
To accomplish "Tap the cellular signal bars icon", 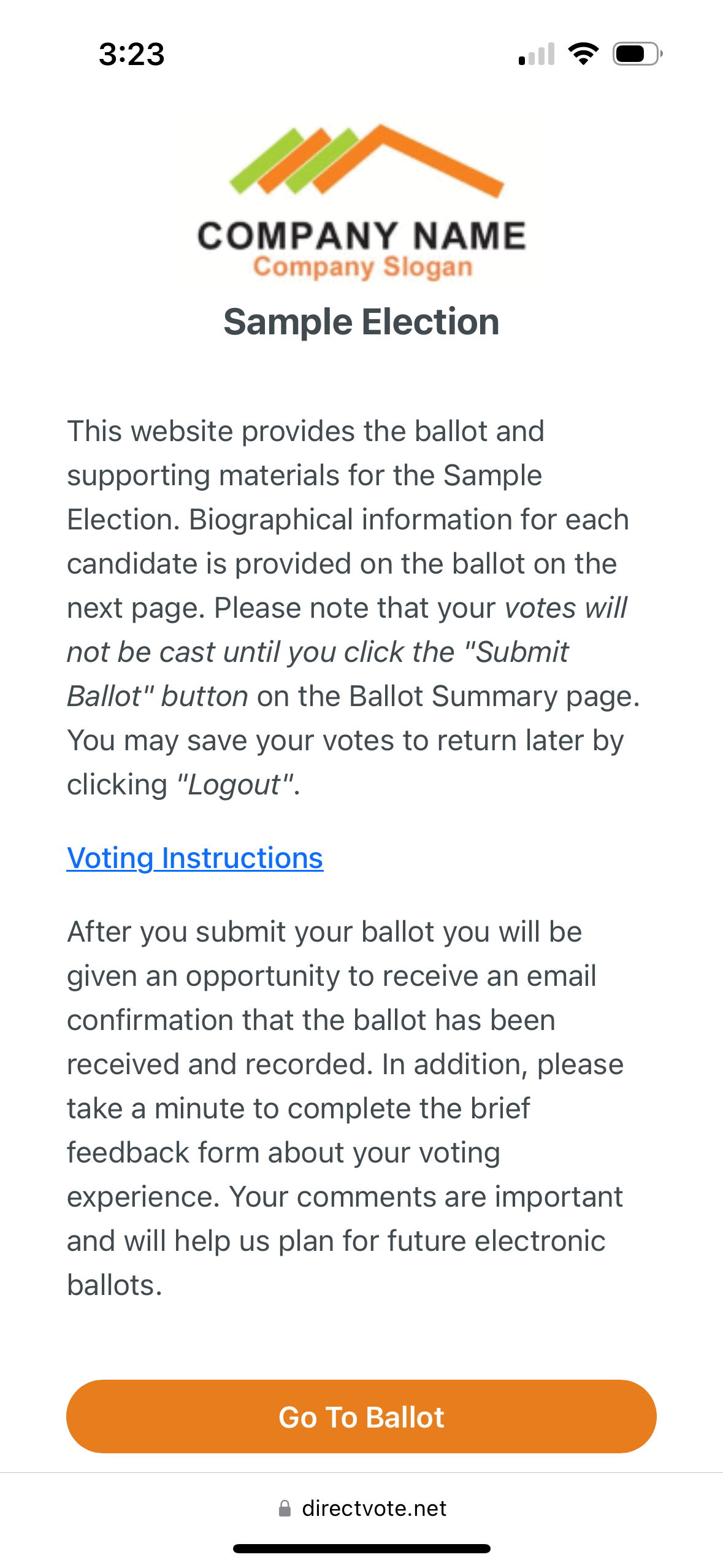I will click(537, 54).
